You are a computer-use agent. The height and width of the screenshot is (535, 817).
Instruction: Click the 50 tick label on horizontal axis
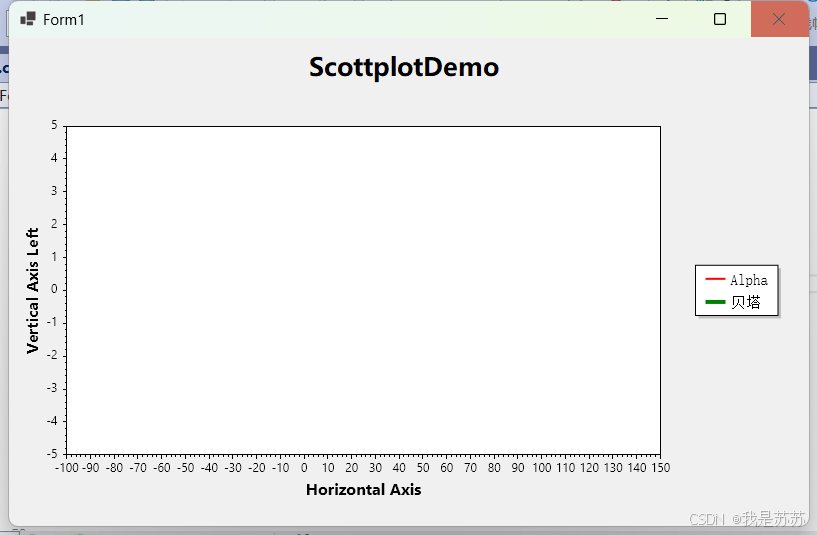(x=423, y=468)
